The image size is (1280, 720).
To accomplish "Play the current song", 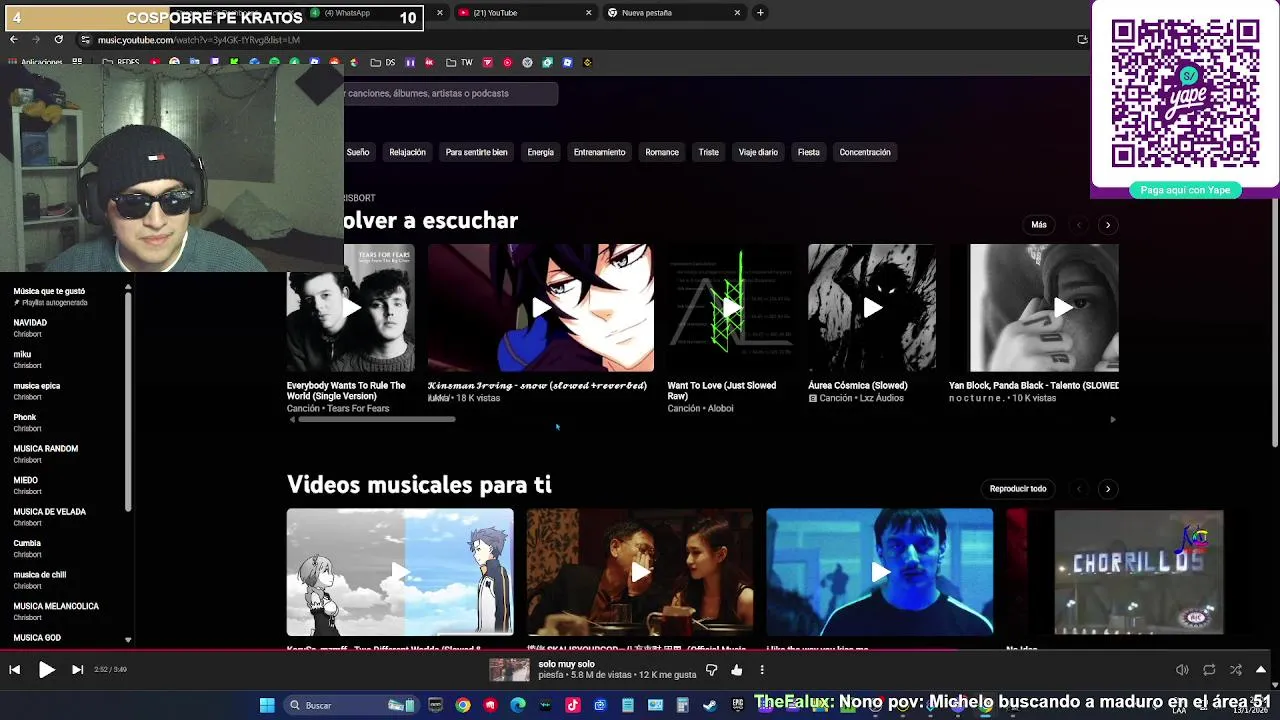I will click(x=46, y=670).
